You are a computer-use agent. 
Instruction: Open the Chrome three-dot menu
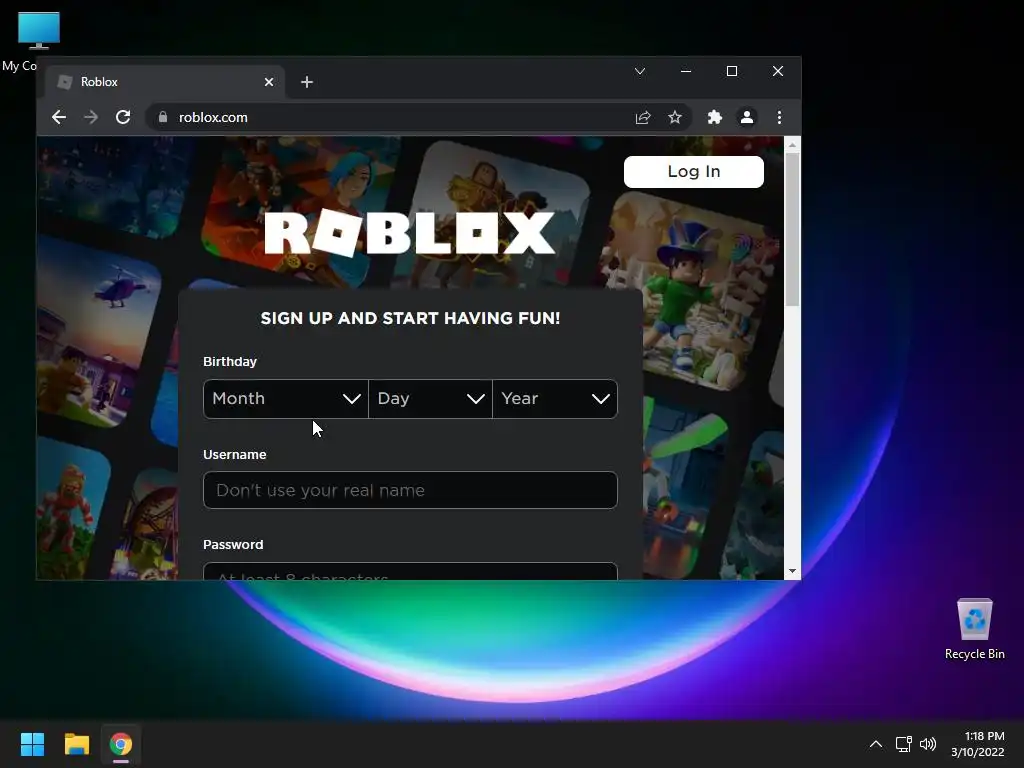(779, 117)
